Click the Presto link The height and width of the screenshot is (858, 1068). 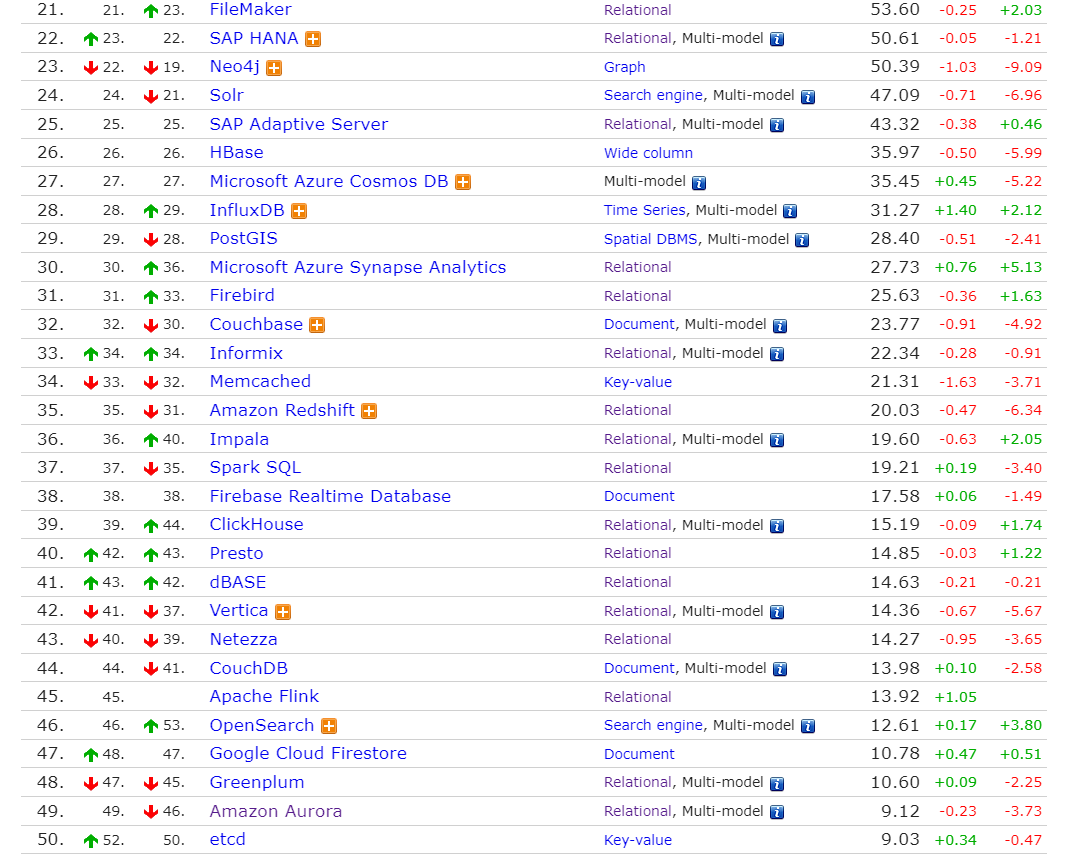(x=236, y=554)
